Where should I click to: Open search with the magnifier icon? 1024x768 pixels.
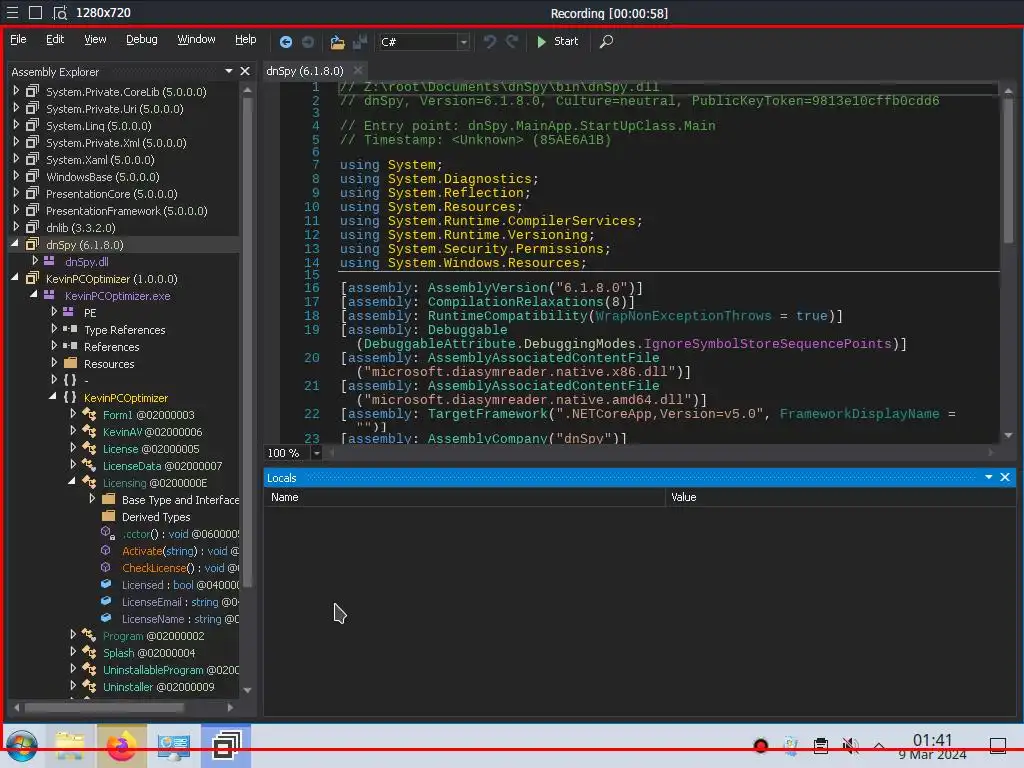coord(606,42)
